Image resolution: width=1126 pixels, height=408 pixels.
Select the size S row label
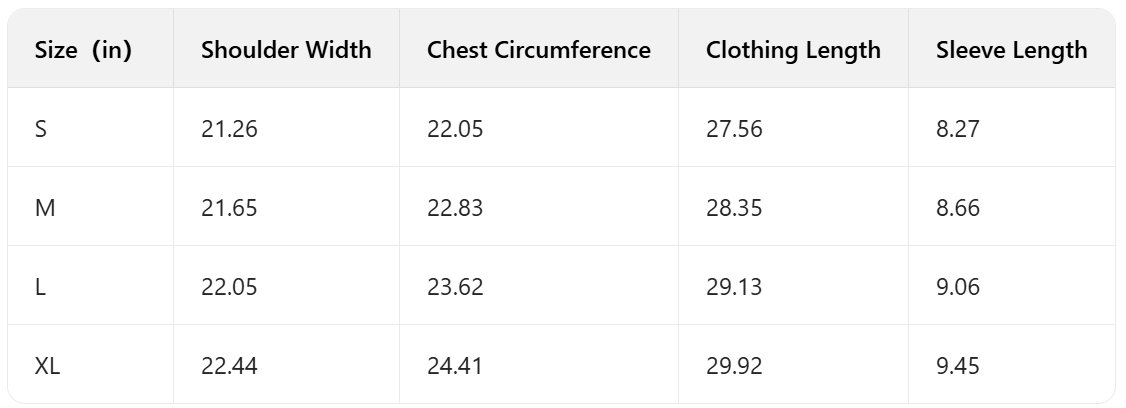[41, 129]
